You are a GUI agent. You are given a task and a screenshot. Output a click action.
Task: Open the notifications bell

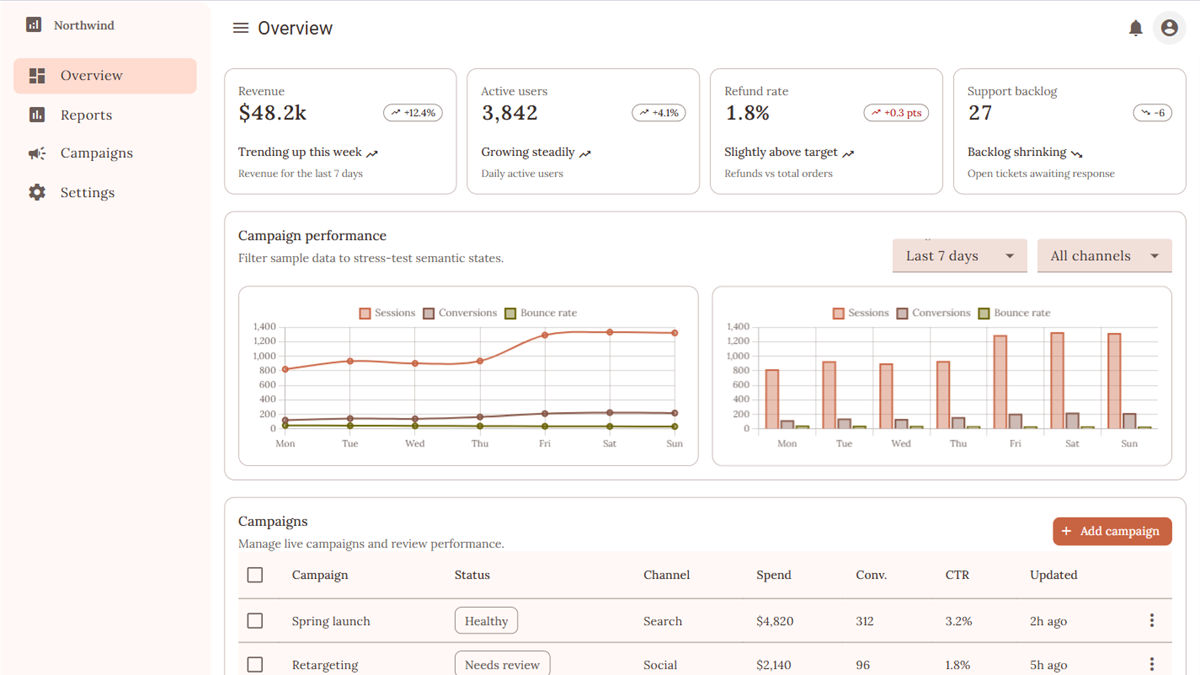pos(1135,28)
